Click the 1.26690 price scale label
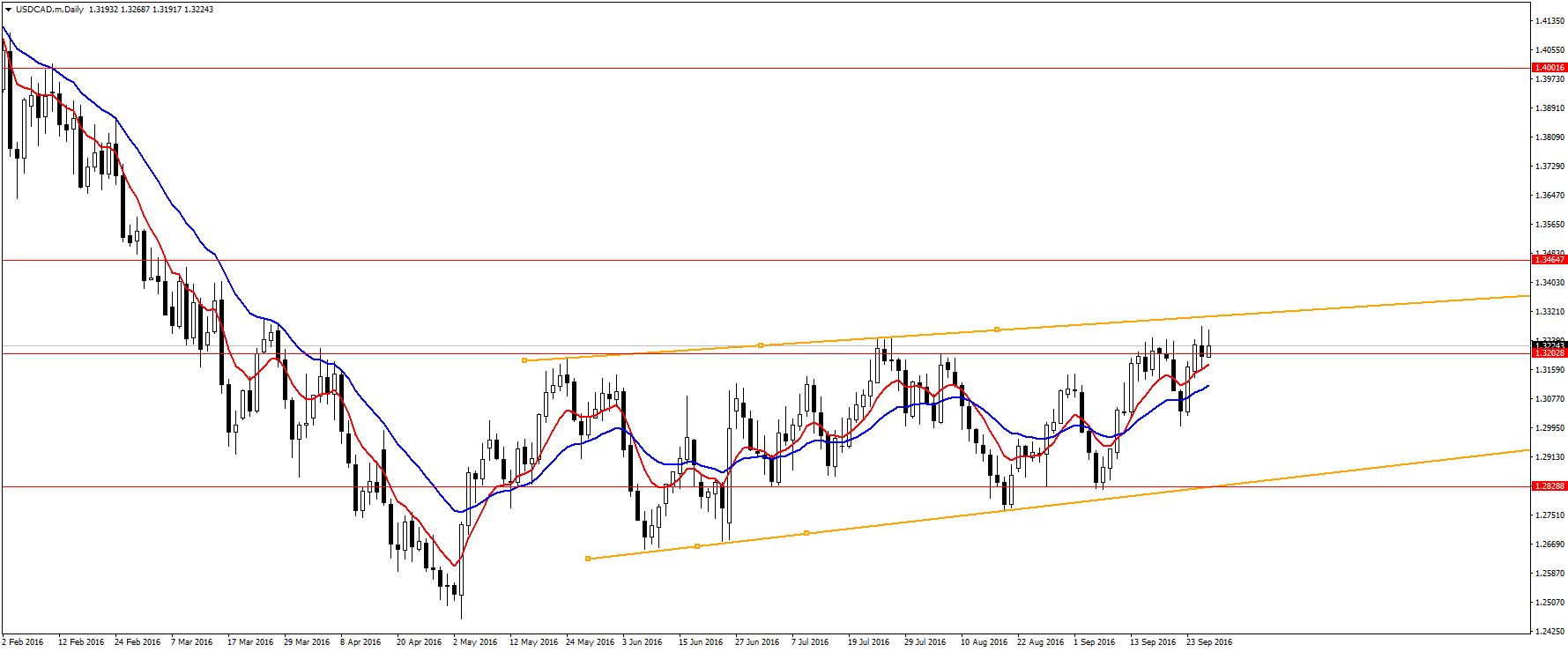 tap(1550, 545)
